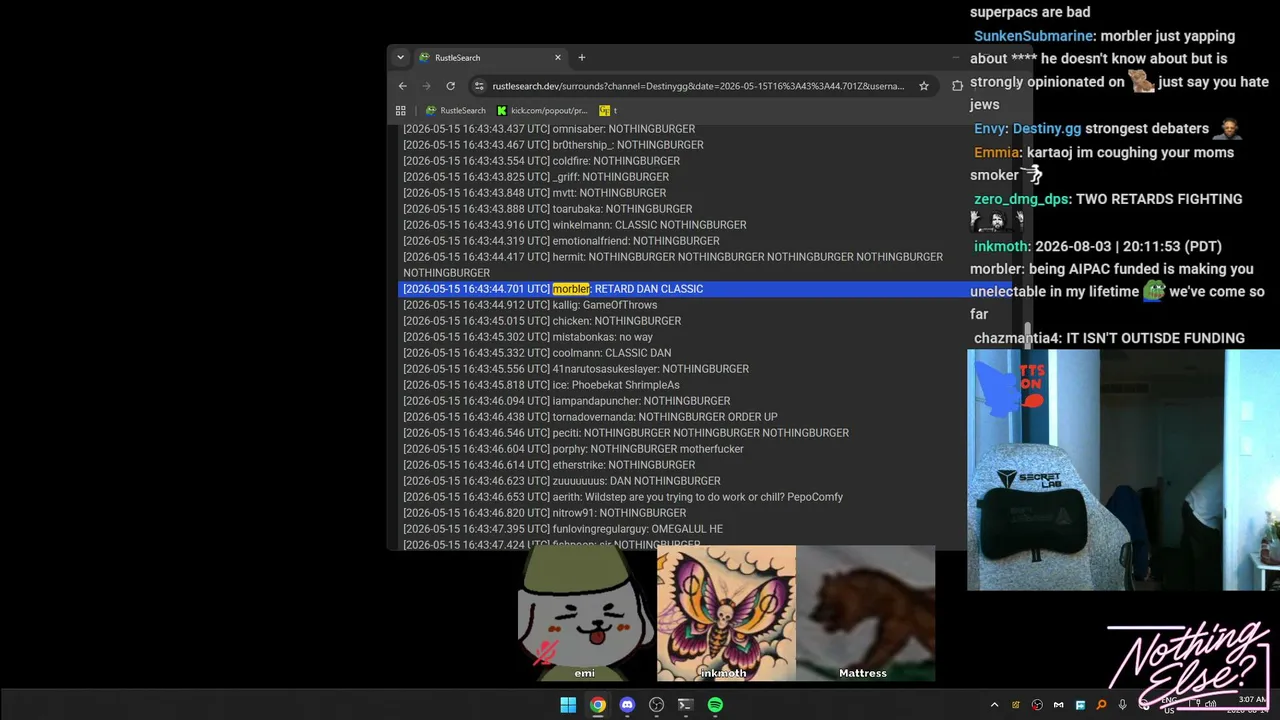Click the blue tray icon
This screenshot has height=720, width=1280.
(1080, 705)
